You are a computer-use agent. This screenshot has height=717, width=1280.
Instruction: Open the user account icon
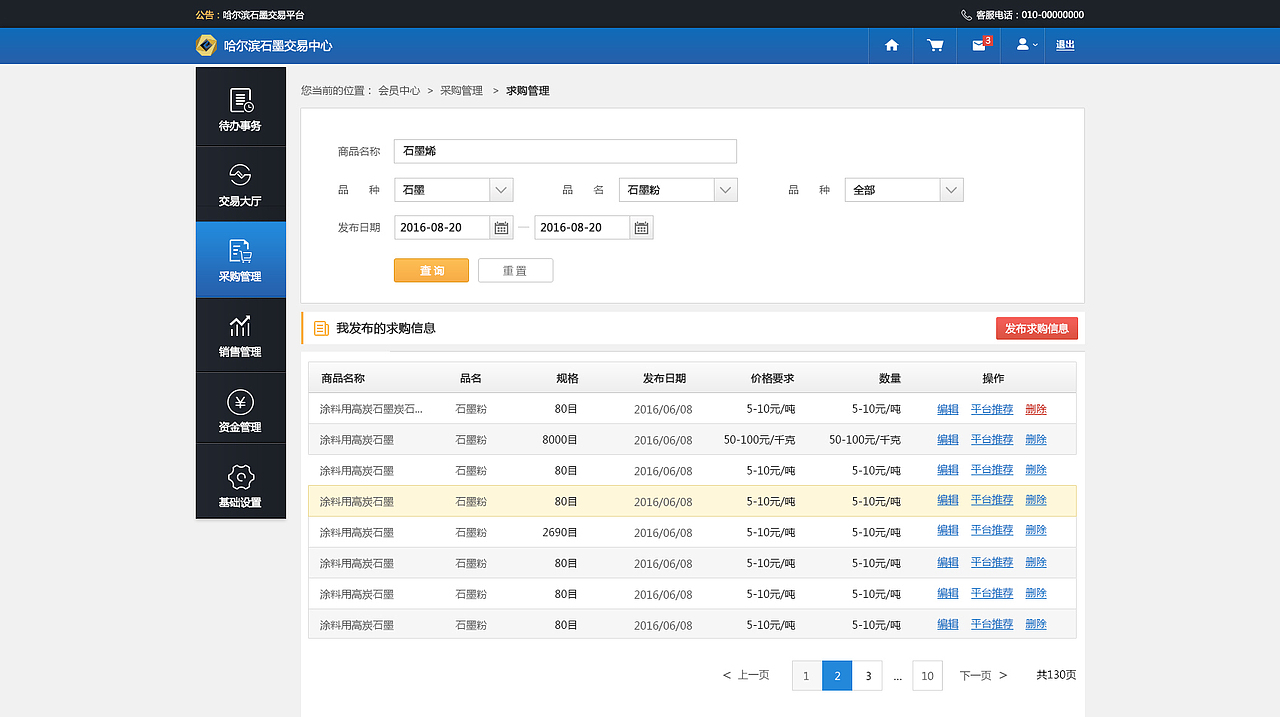(1020, 45)
